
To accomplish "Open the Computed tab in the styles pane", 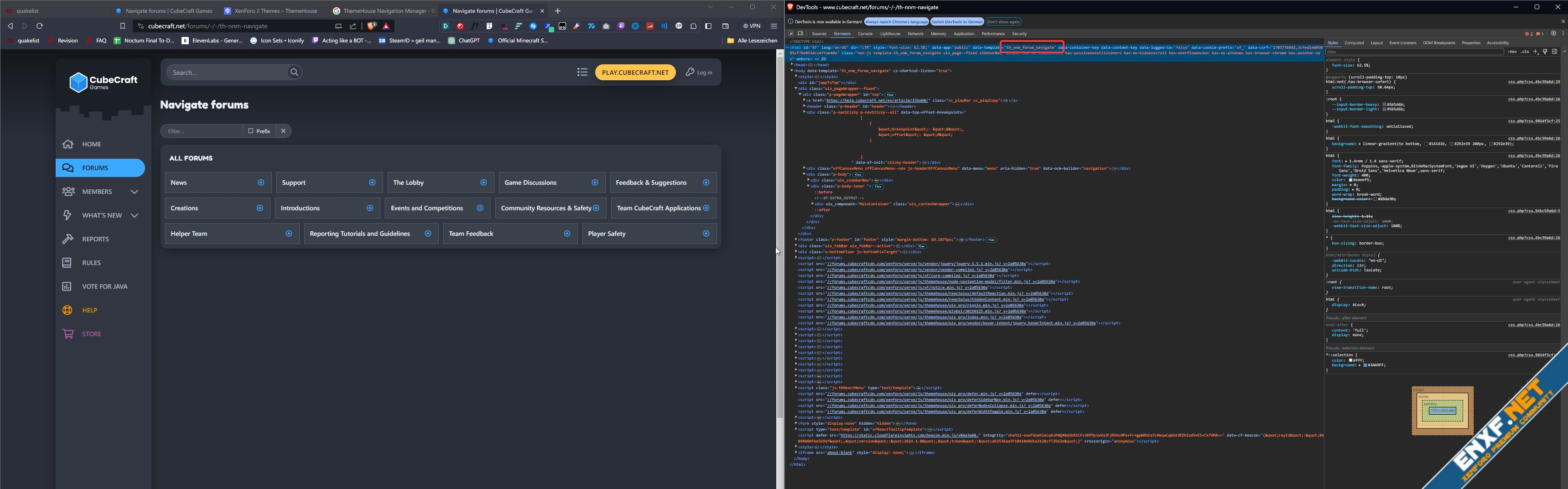I will point(1354,43).
